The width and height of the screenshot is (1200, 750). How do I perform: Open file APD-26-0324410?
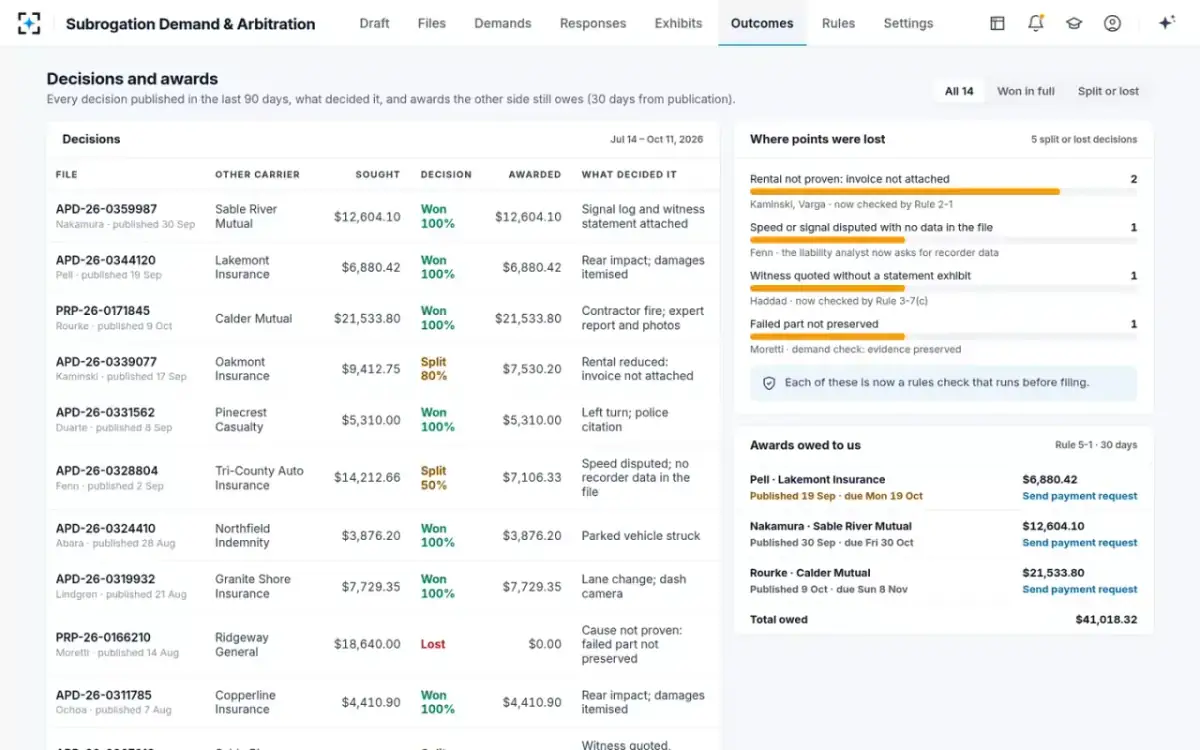pyautogui.click(x=105, y=529)
